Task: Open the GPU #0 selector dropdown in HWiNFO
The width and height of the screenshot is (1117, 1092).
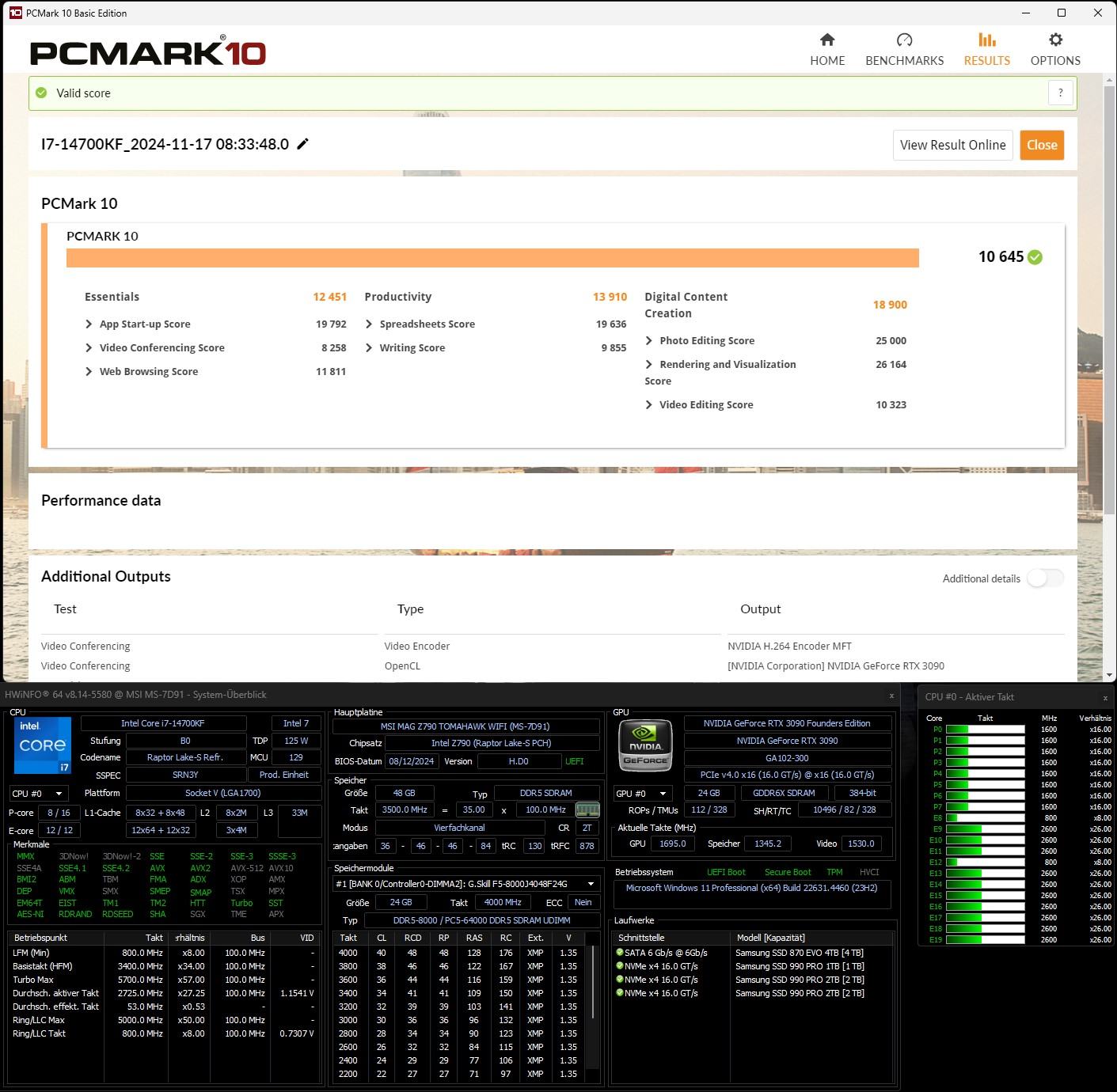Action: pyautogui.click(x=641, y=793)
